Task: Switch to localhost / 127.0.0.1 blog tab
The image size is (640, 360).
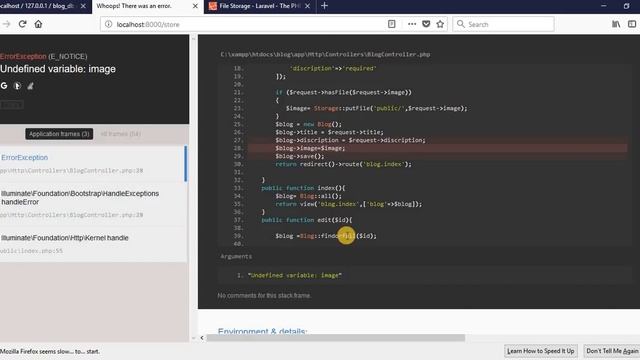Action: [39, 6]
